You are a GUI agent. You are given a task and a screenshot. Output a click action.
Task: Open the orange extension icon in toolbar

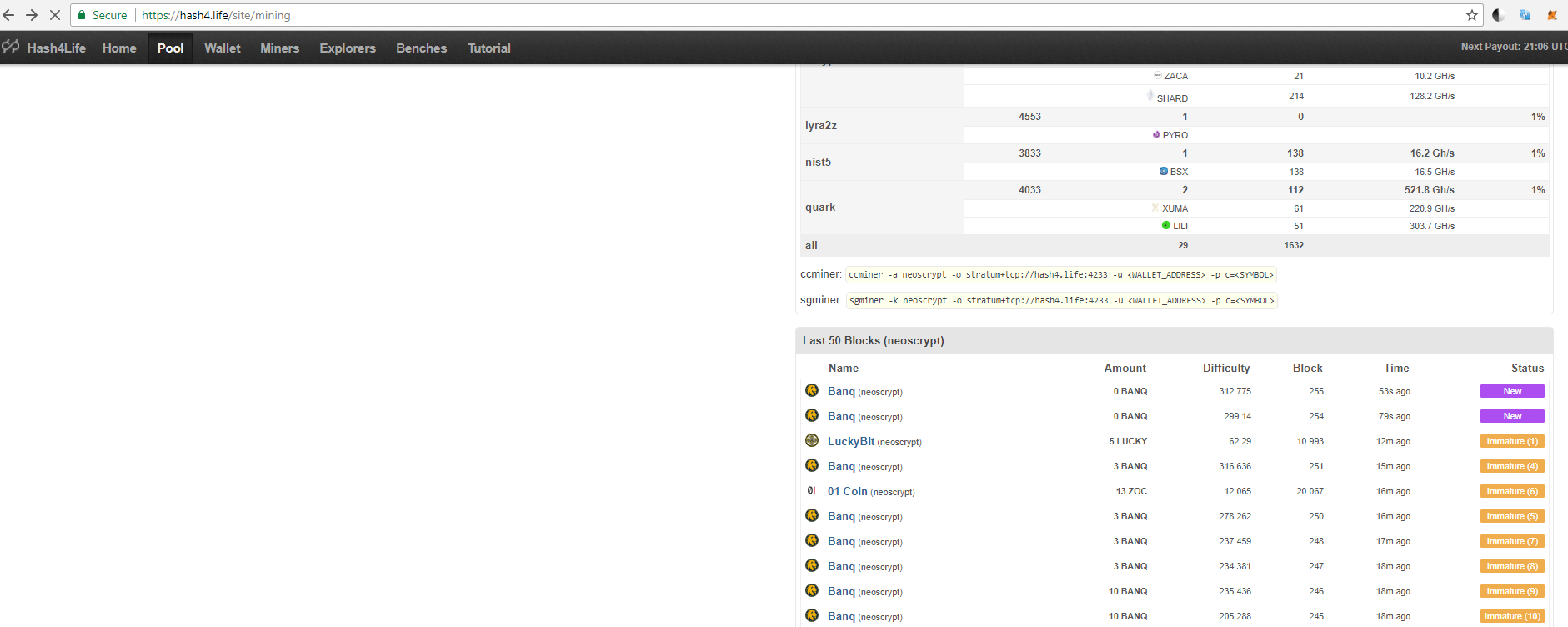1551,15
